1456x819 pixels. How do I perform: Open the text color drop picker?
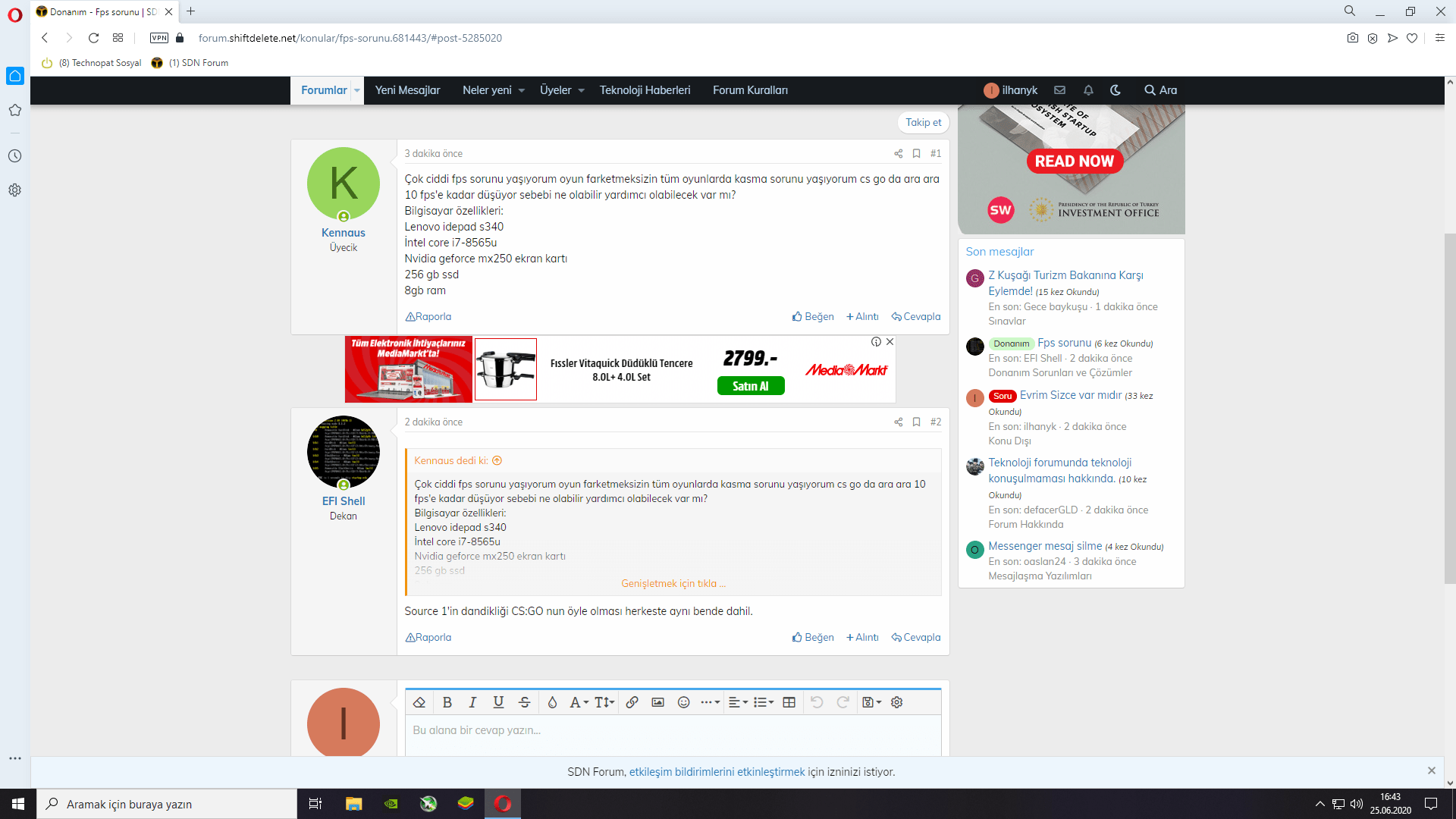pos(552,702)
